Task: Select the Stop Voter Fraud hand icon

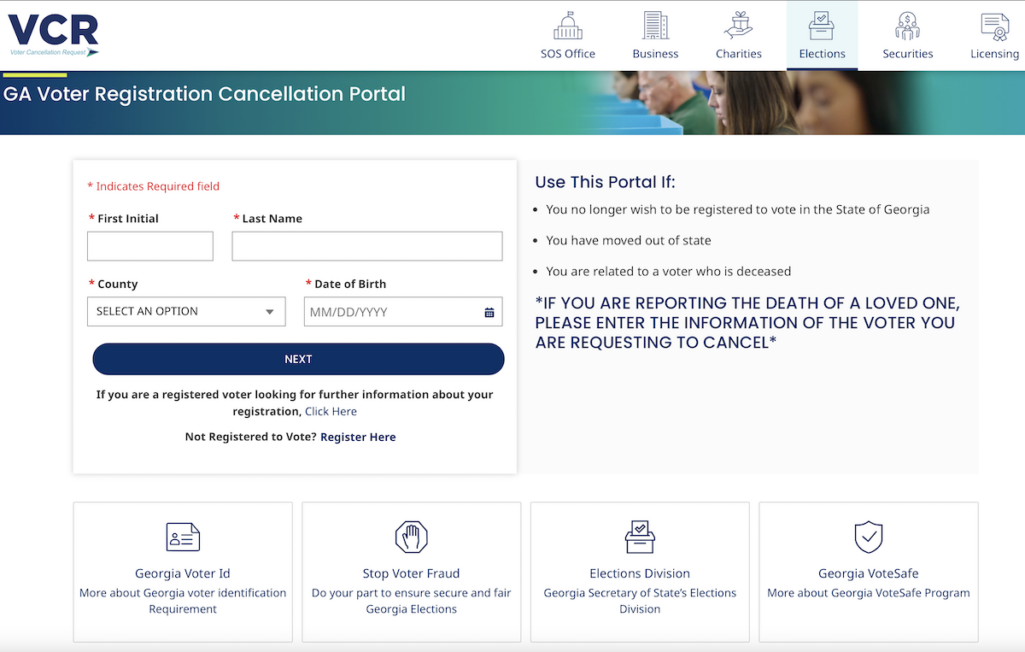Action: (x=410, y=536)
